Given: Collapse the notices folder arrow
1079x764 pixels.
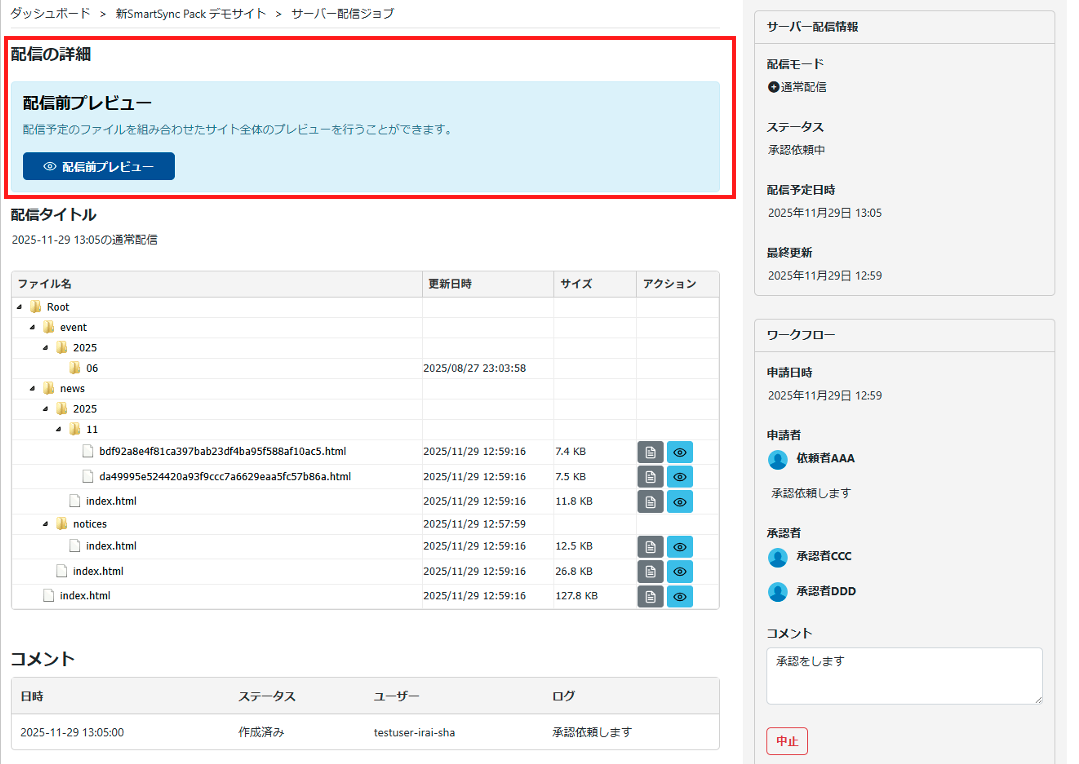Looking at the screenshot, I should [x=46, y=524].
